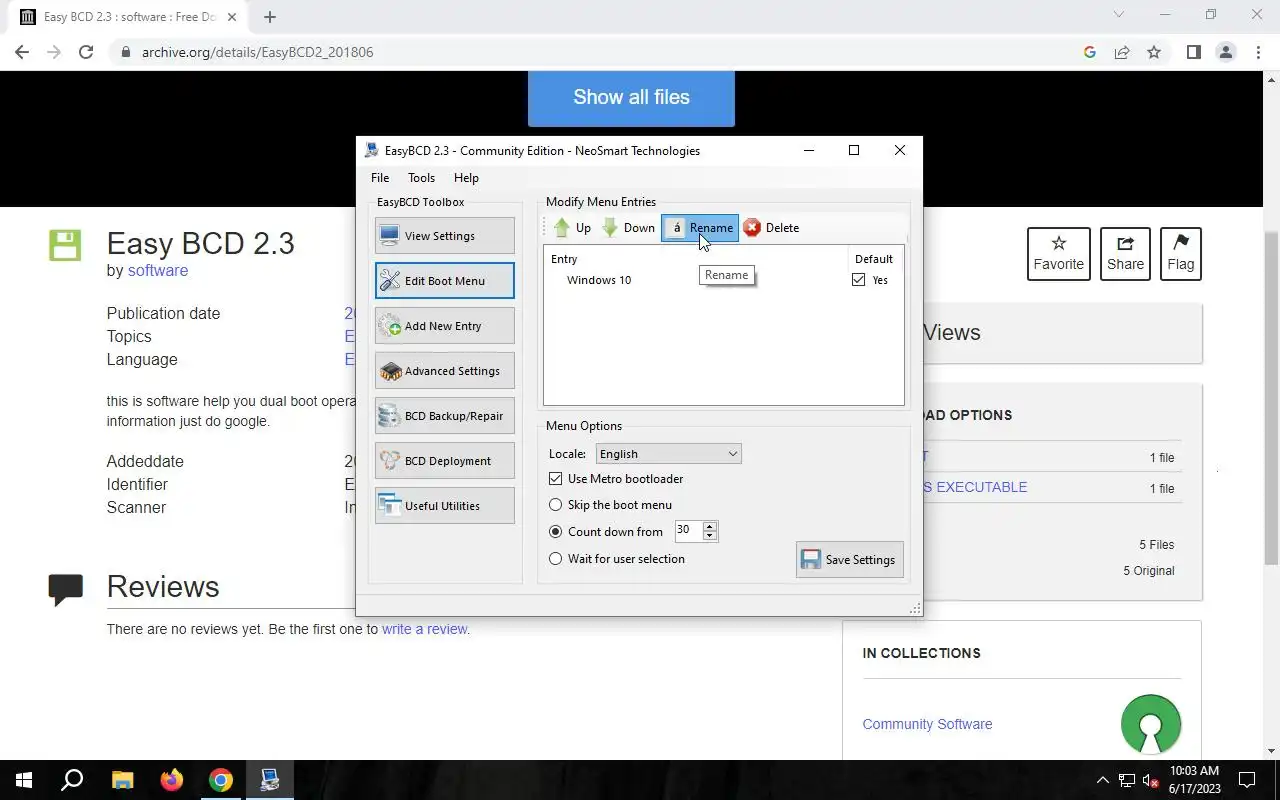
Task: Open Chrome profile menu
Action: click(x=1226, y=52)
